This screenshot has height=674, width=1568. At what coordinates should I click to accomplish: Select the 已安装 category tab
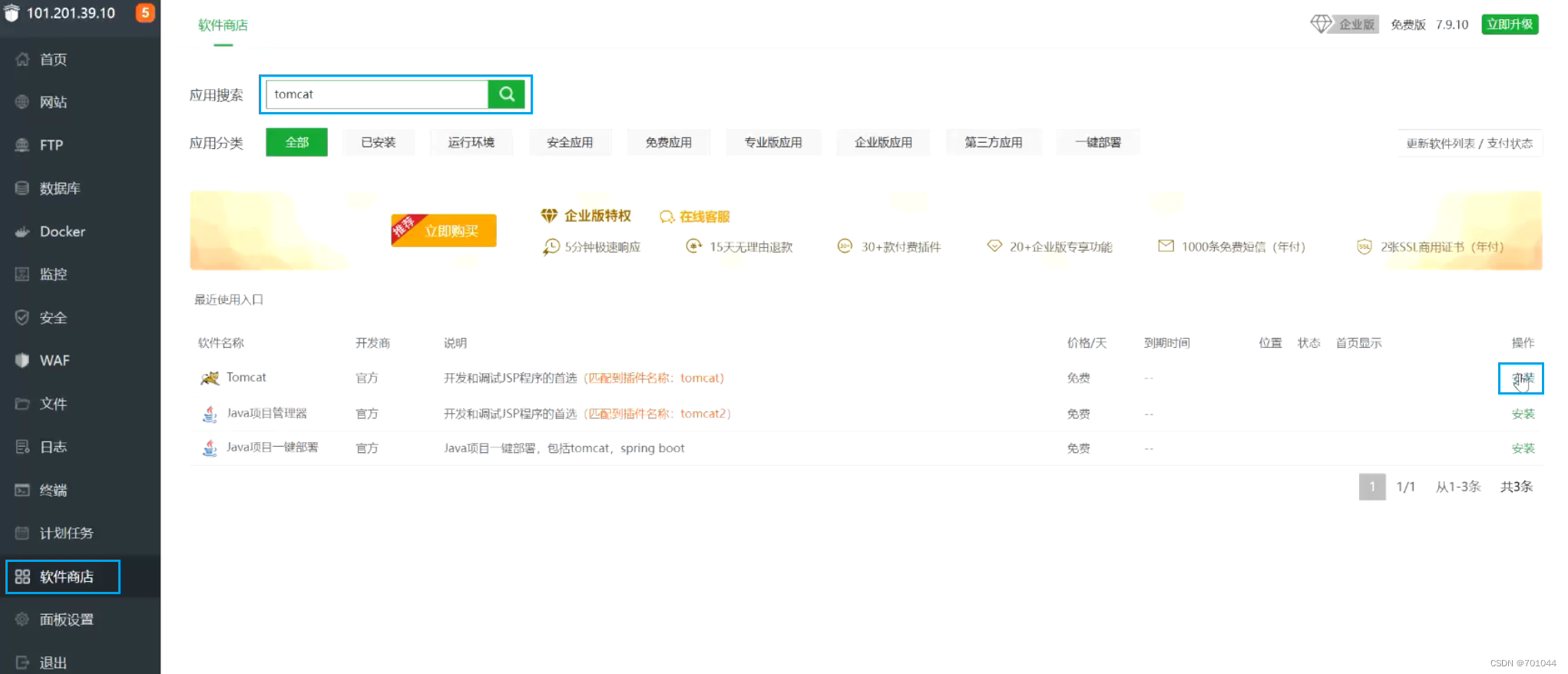pyautogui.click(x=379, y=142)
